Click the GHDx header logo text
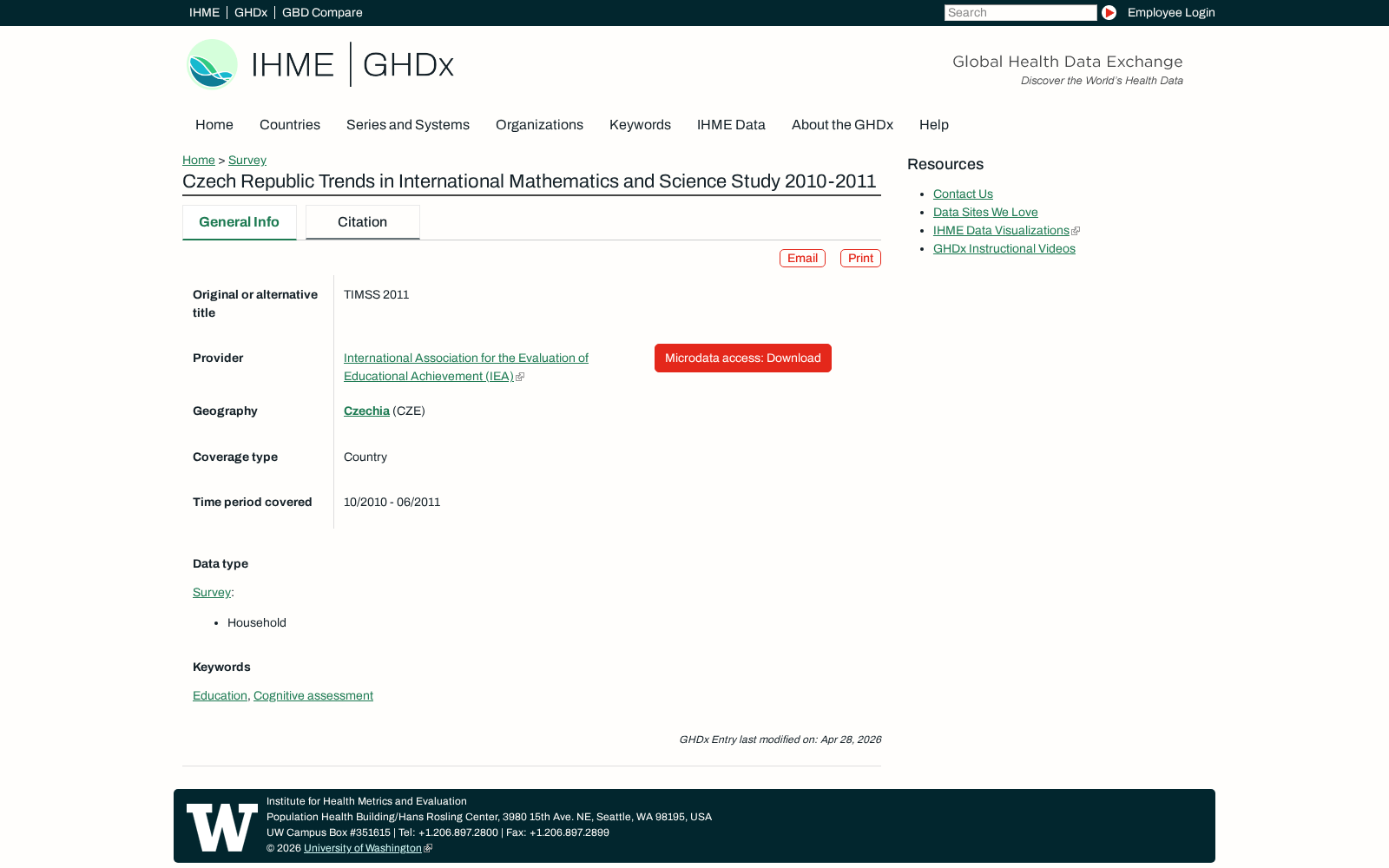The image size is (1389, 868). 408,65
